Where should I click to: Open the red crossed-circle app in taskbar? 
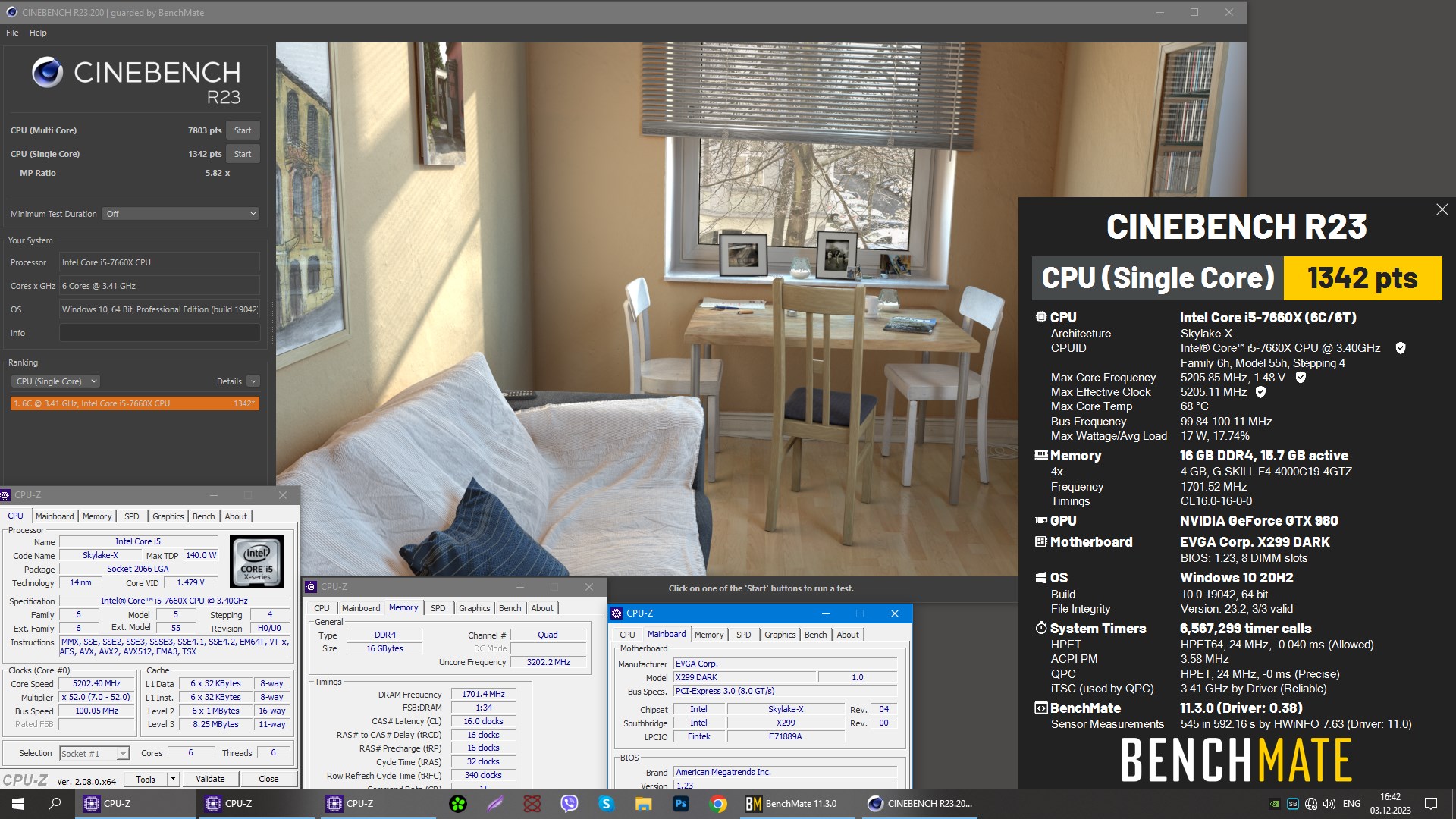pos(532,804)
